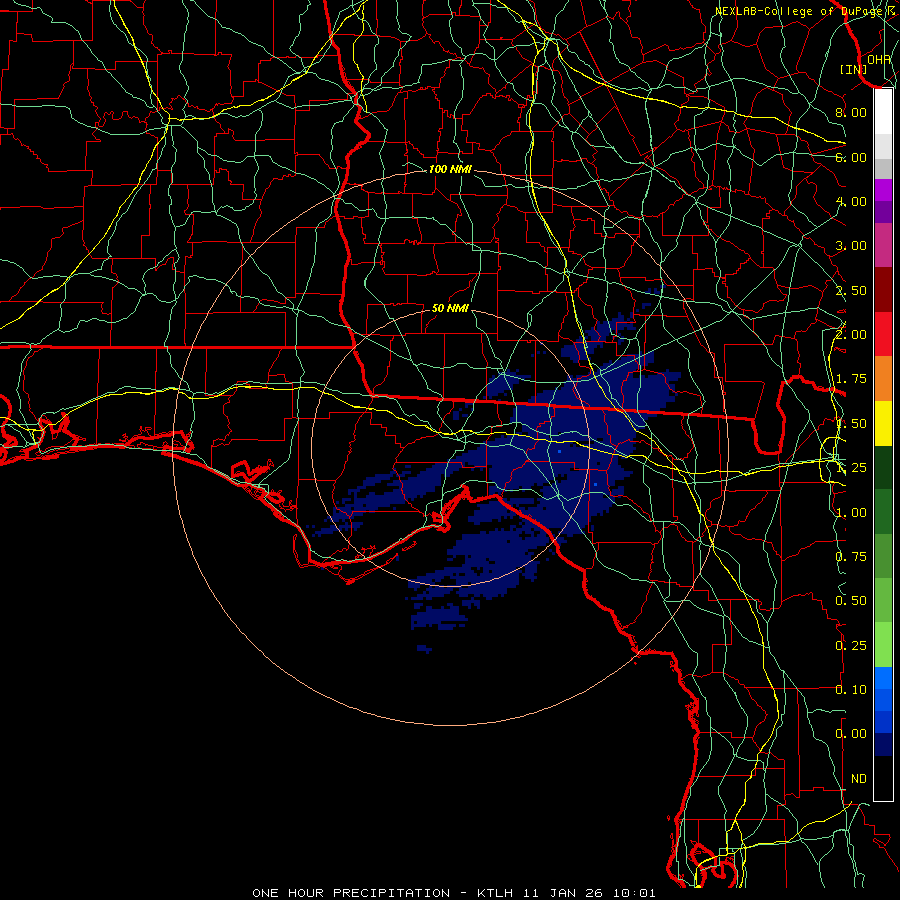Click the 1.75 legend value
Viewport: 900px width, 900px height.
pyautogui.click(x=851, y=379)
